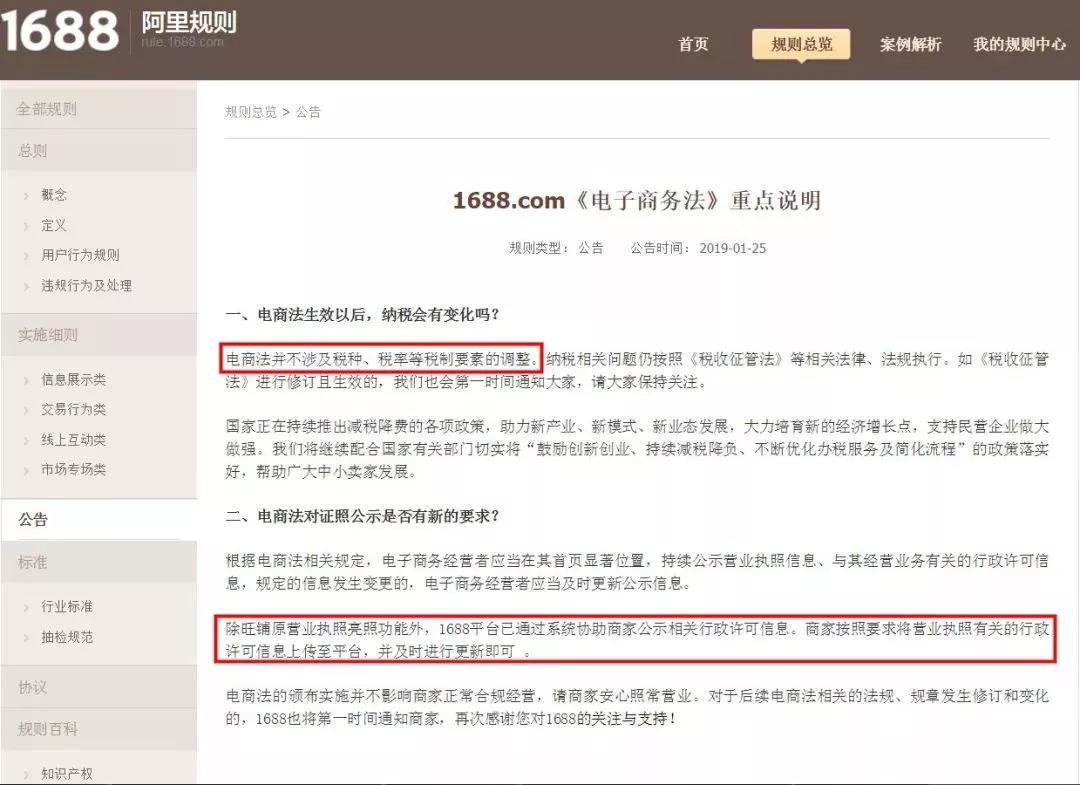Click heading 二、电商法对证照公示是否有新的要求？

tap(362, 516)
